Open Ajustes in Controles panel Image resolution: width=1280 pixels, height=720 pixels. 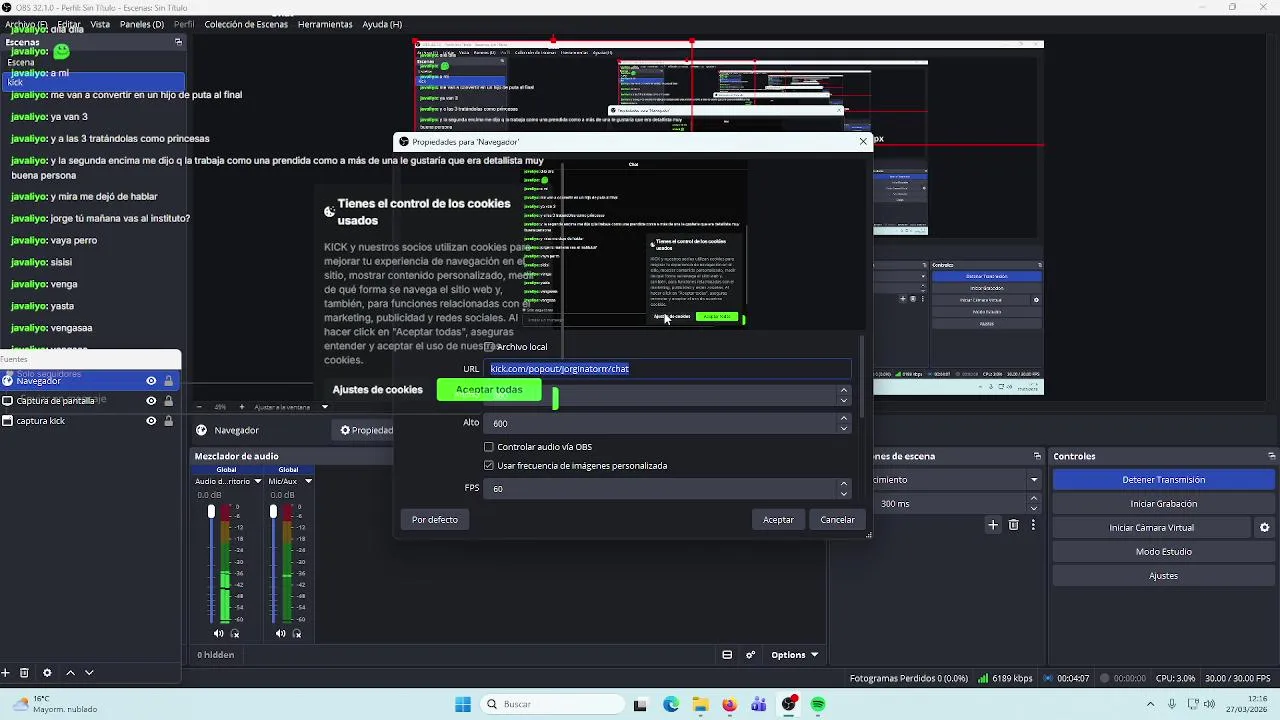point(1163,576)
